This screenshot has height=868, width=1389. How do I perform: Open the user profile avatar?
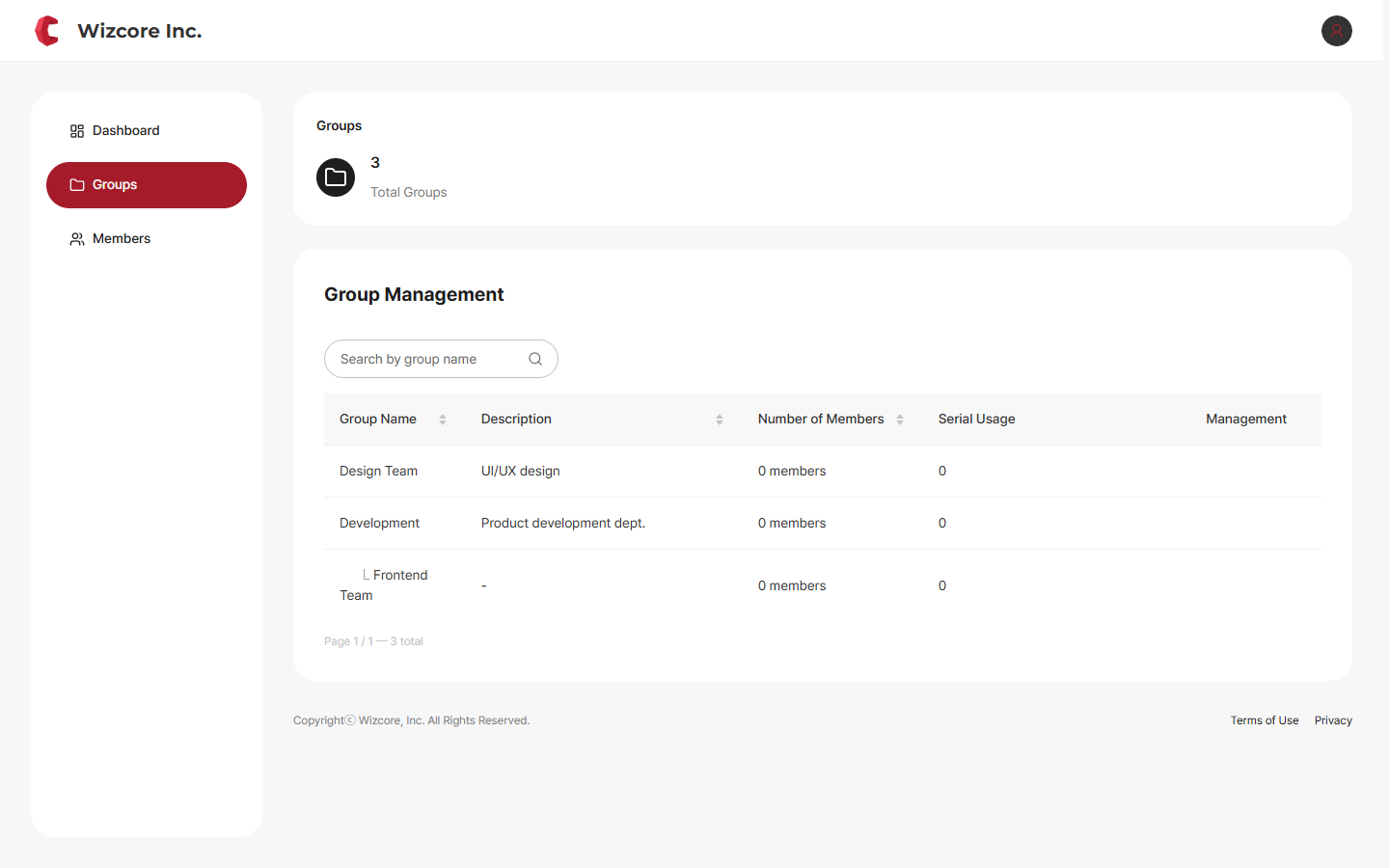1336,31
